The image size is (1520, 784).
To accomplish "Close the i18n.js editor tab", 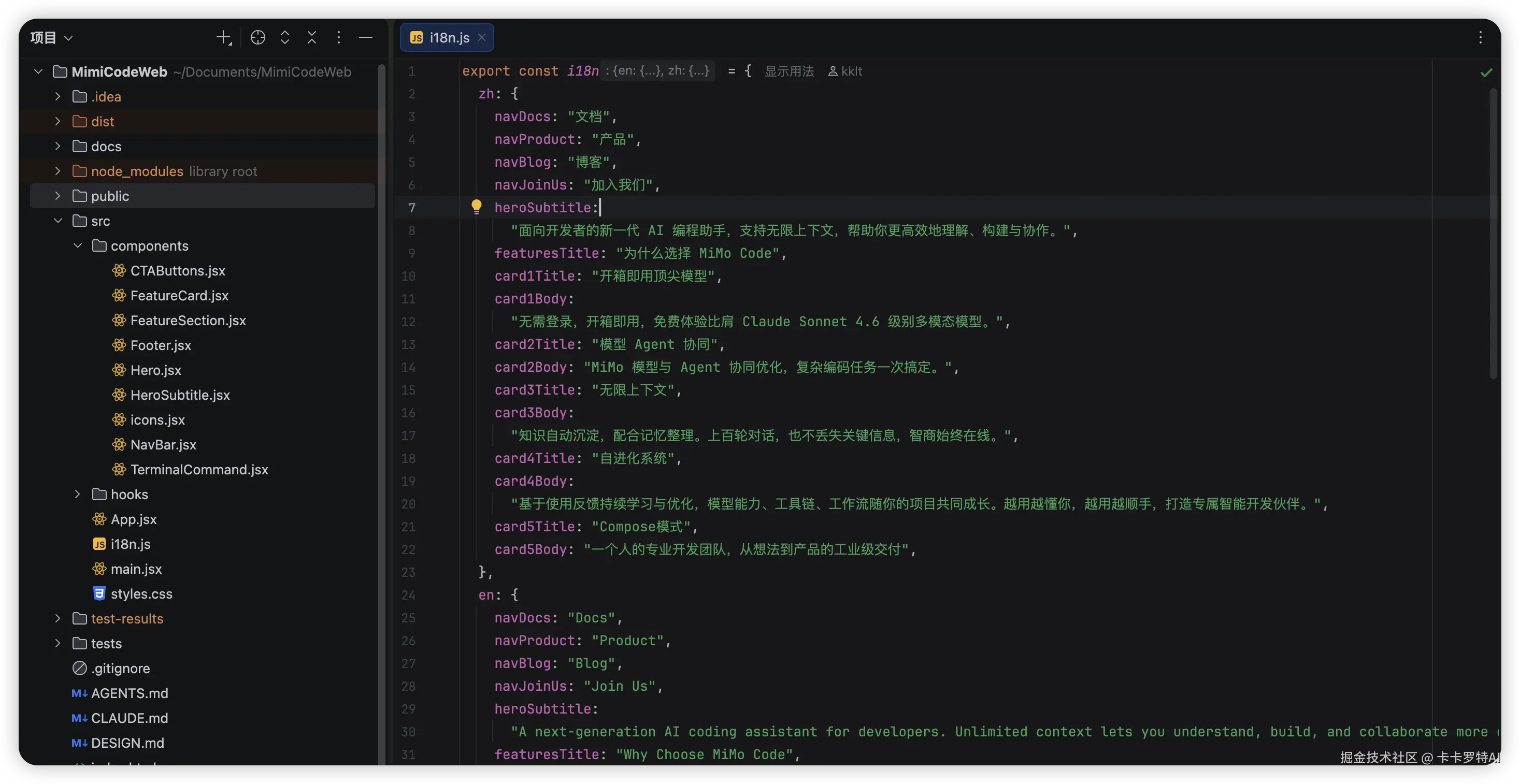I will [x=481, y=37].
